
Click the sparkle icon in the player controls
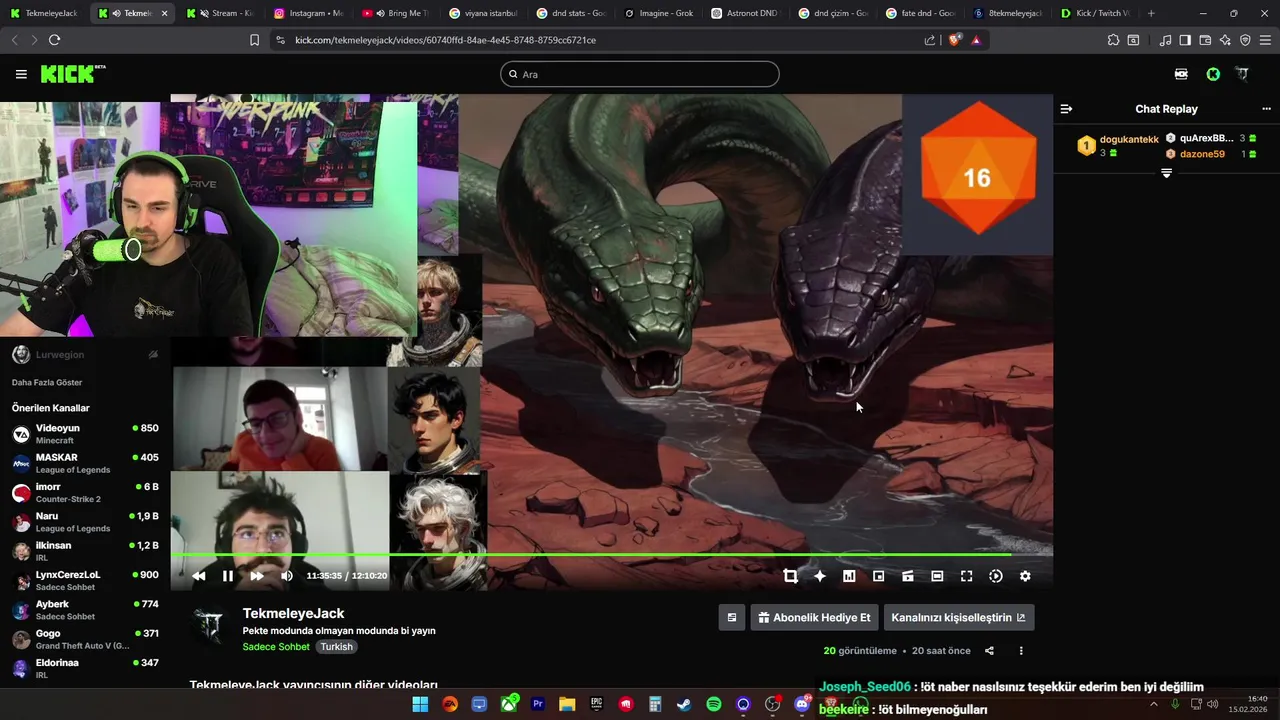[820, 576]
